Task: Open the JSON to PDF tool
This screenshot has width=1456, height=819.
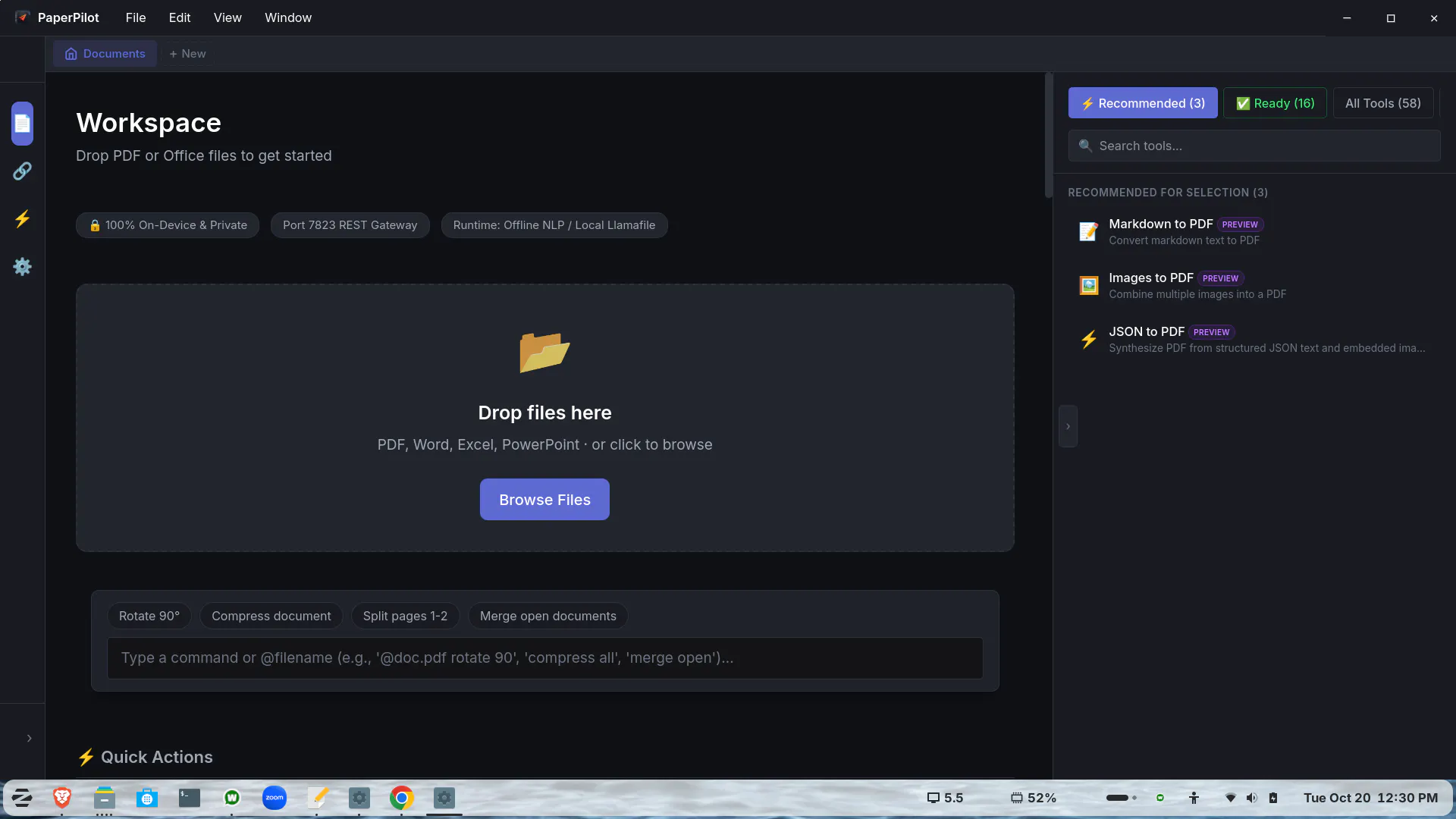Action: (x=1254, y=339)
